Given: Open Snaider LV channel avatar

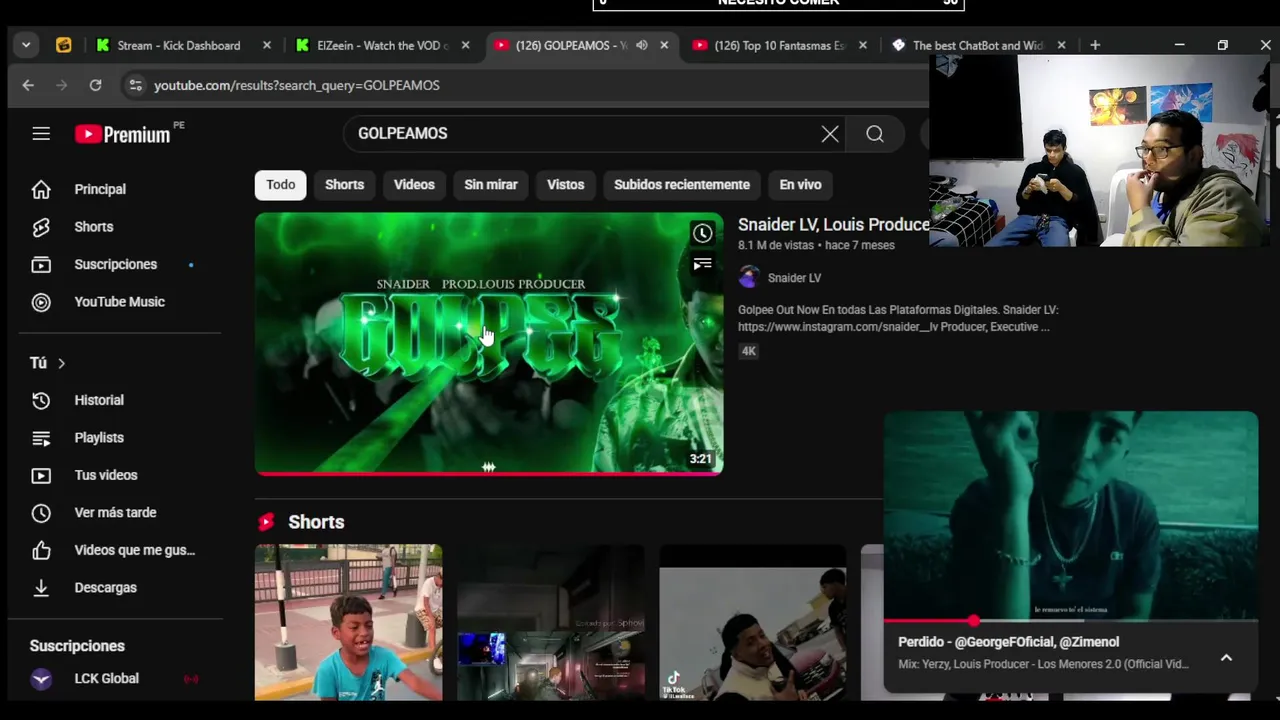Looking at the screenshot, I should coord(748,278).
